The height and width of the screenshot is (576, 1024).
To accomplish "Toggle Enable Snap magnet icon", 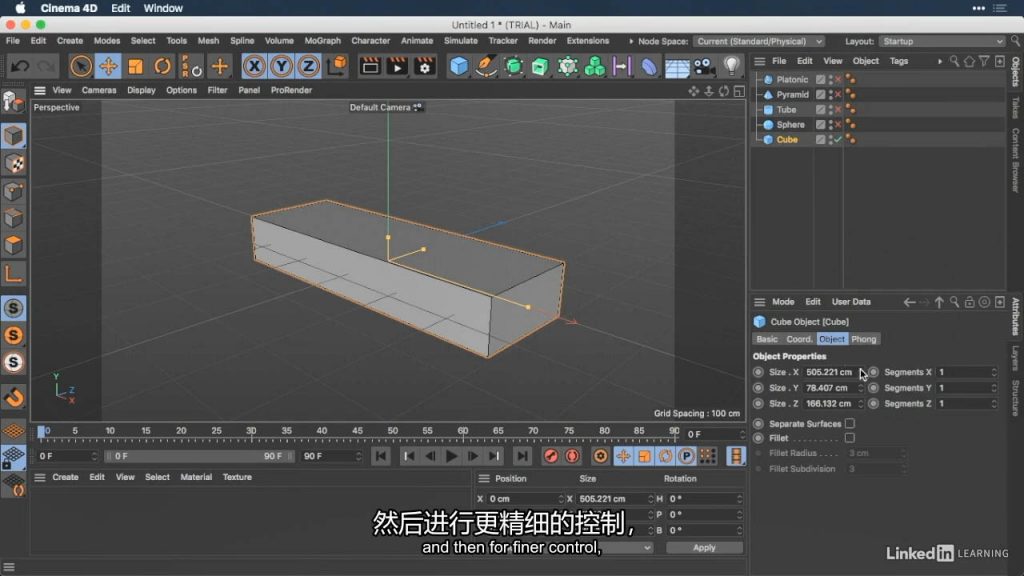I will [13, 396].
